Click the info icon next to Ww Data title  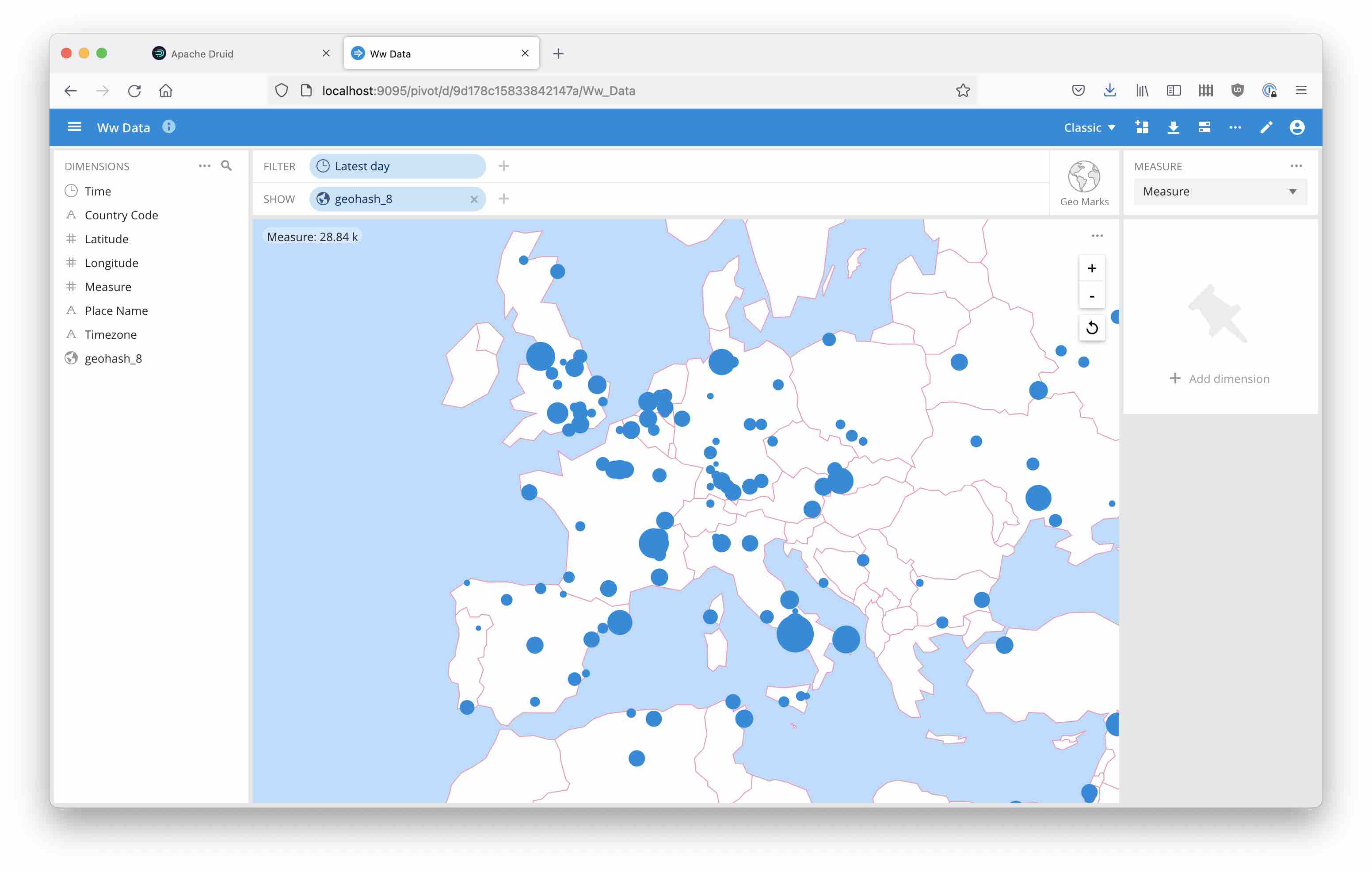point(169,127)
